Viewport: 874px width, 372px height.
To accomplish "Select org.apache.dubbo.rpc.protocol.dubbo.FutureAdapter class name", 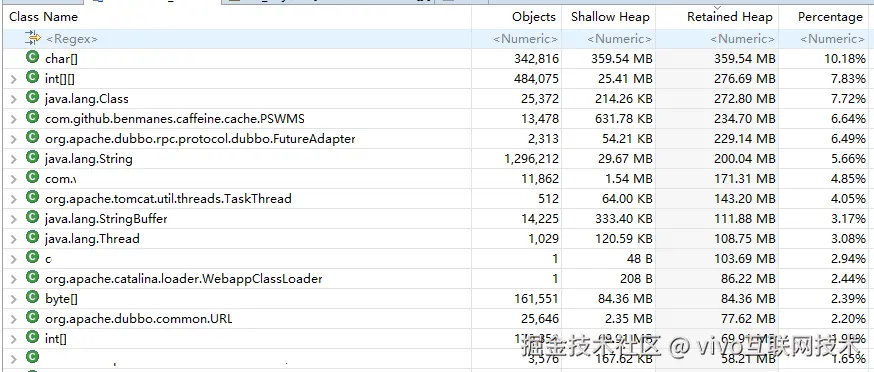I will 200,138.
